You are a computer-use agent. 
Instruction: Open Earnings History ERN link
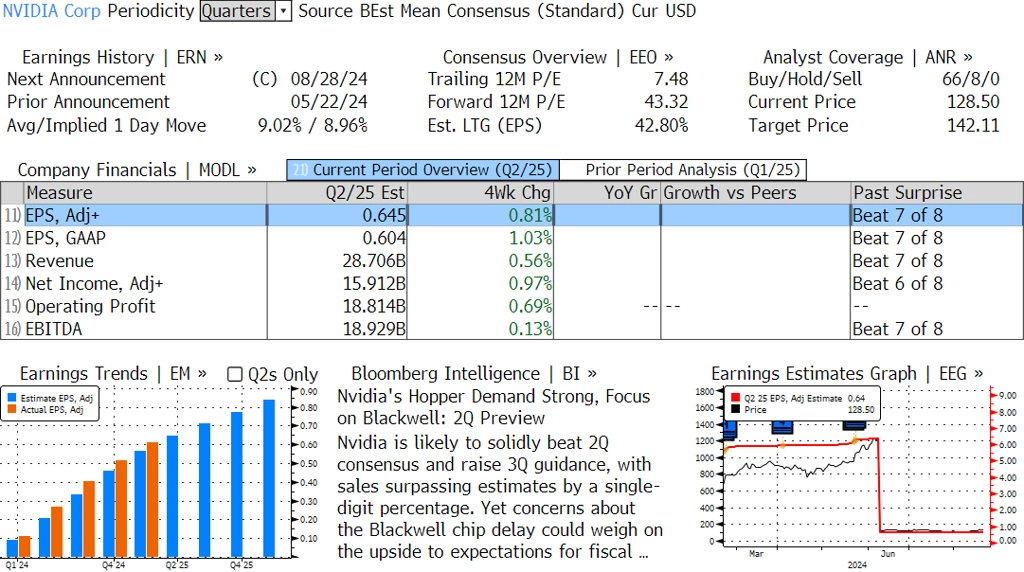point(122,57)
